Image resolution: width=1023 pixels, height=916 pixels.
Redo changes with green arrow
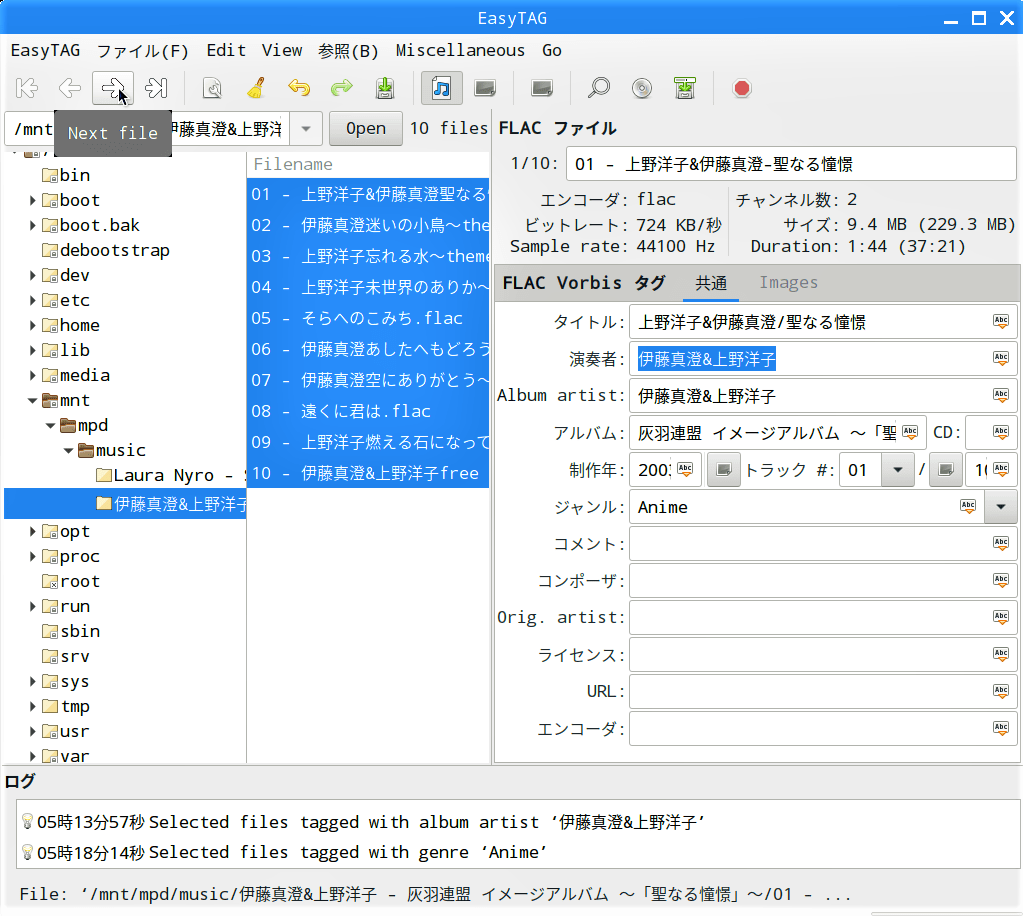pos(342,88)
